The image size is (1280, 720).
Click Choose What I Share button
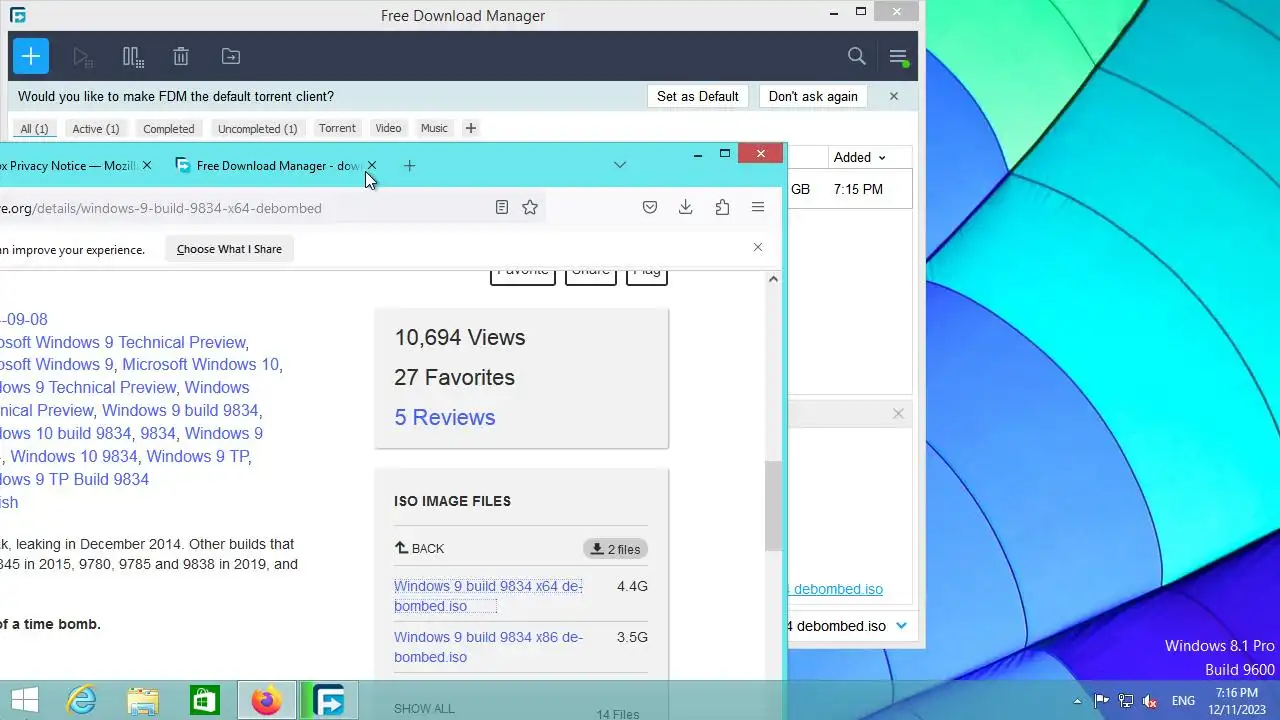click(229, 249)
